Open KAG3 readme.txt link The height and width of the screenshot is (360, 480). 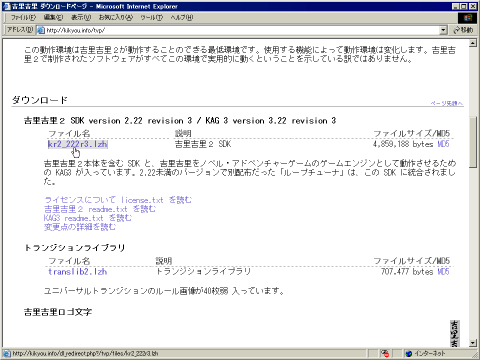coord(88,218)
